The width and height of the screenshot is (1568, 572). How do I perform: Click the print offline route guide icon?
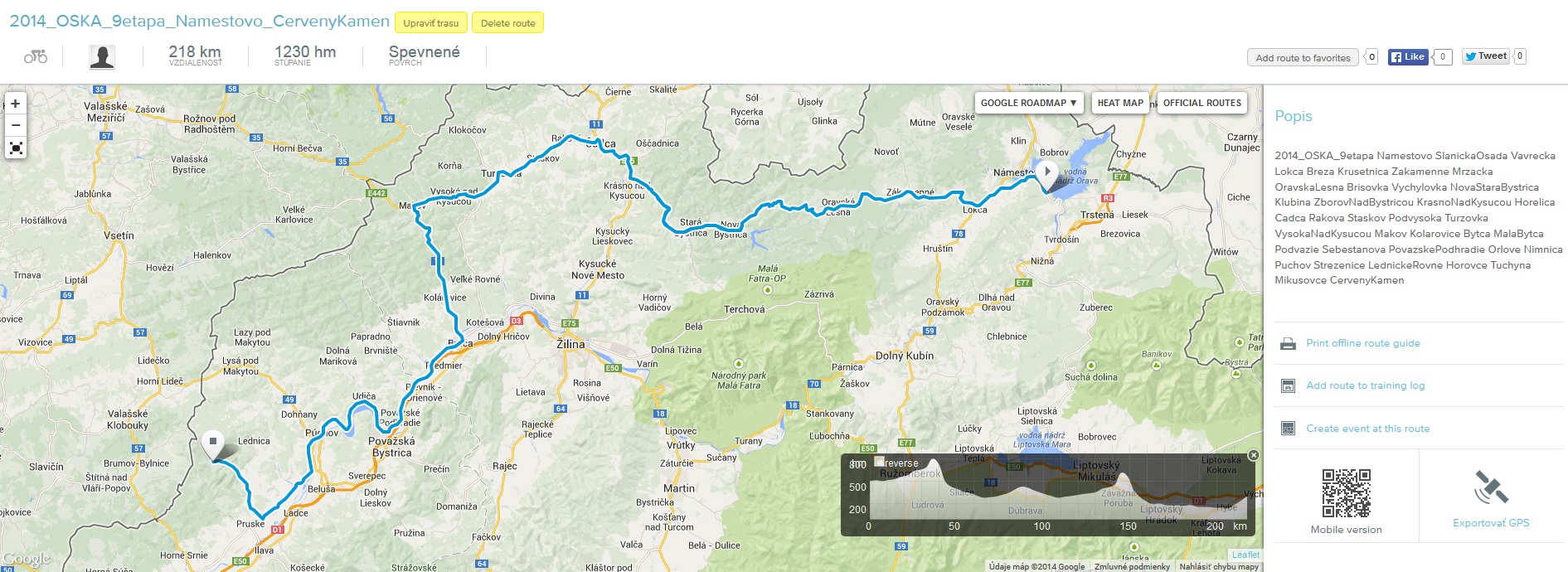(1288, 343)
